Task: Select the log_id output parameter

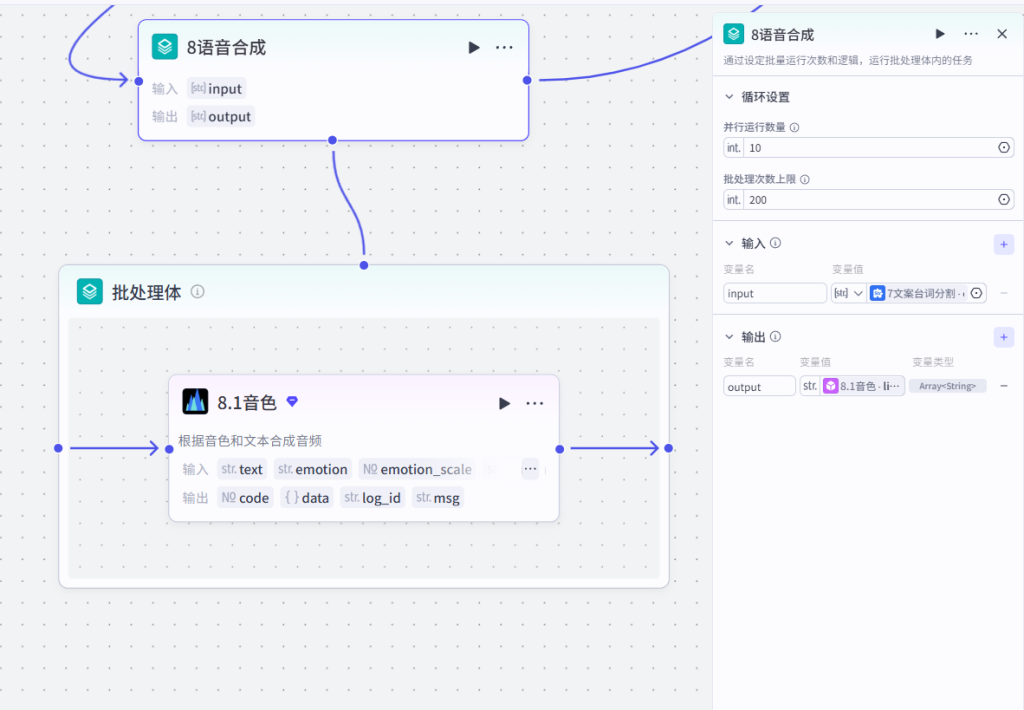Action: tap(372, 498)
